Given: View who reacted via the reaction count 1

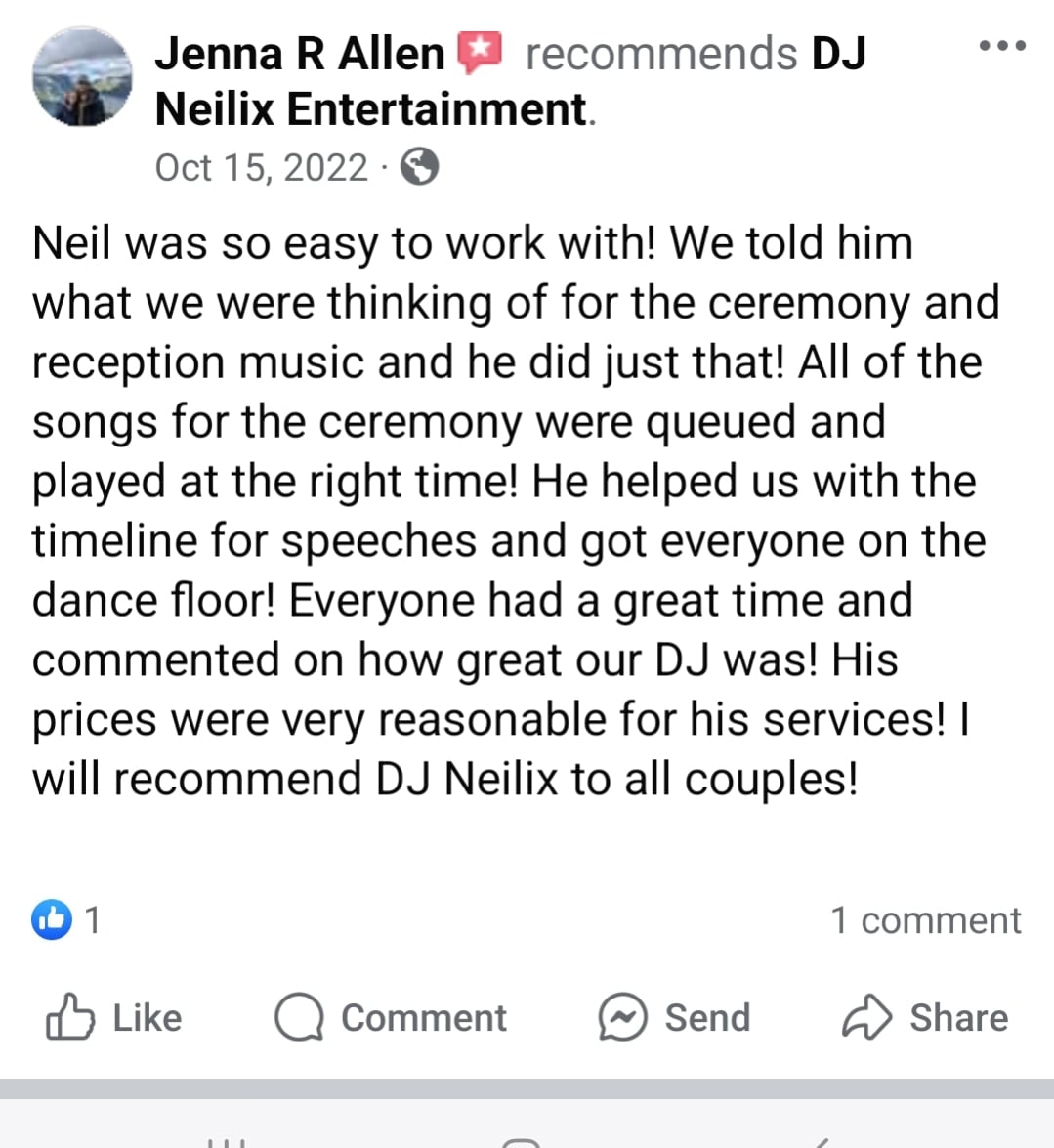Looking at the screenshot, I should [92, 919].
